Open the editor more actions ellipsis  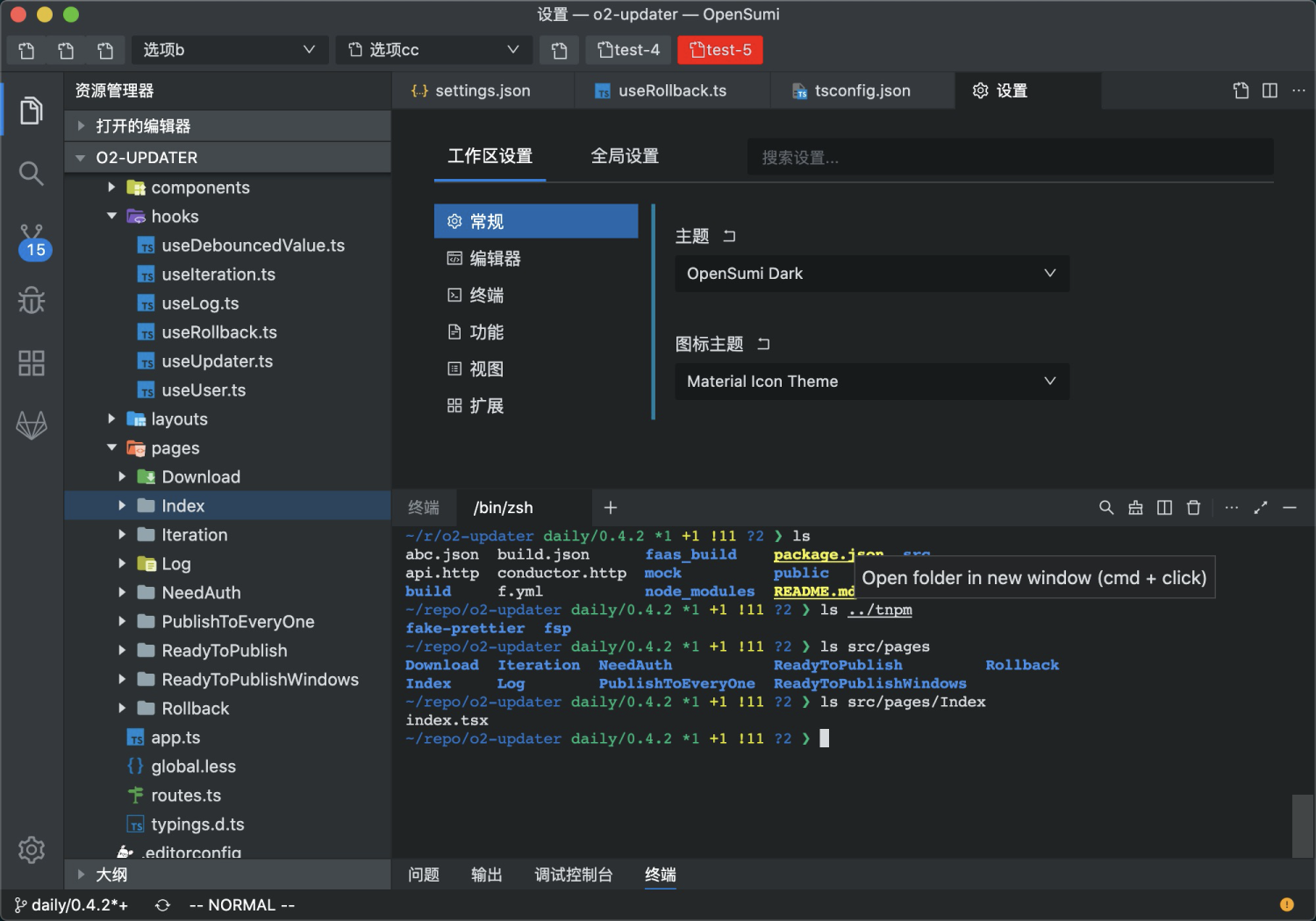(x=1298, y=90)
